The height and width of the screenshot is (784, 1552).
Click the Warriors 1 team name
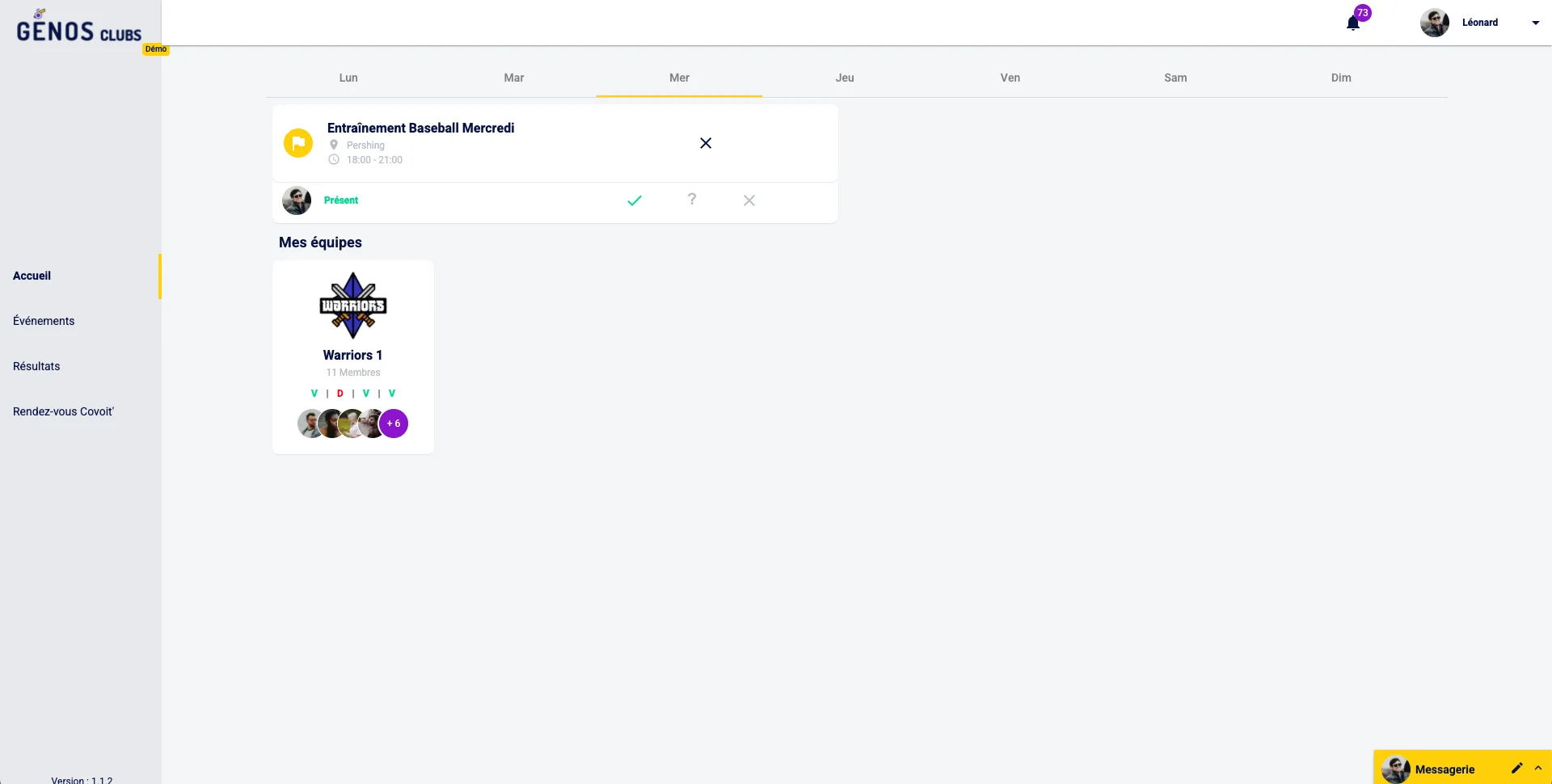coord(352,355)
